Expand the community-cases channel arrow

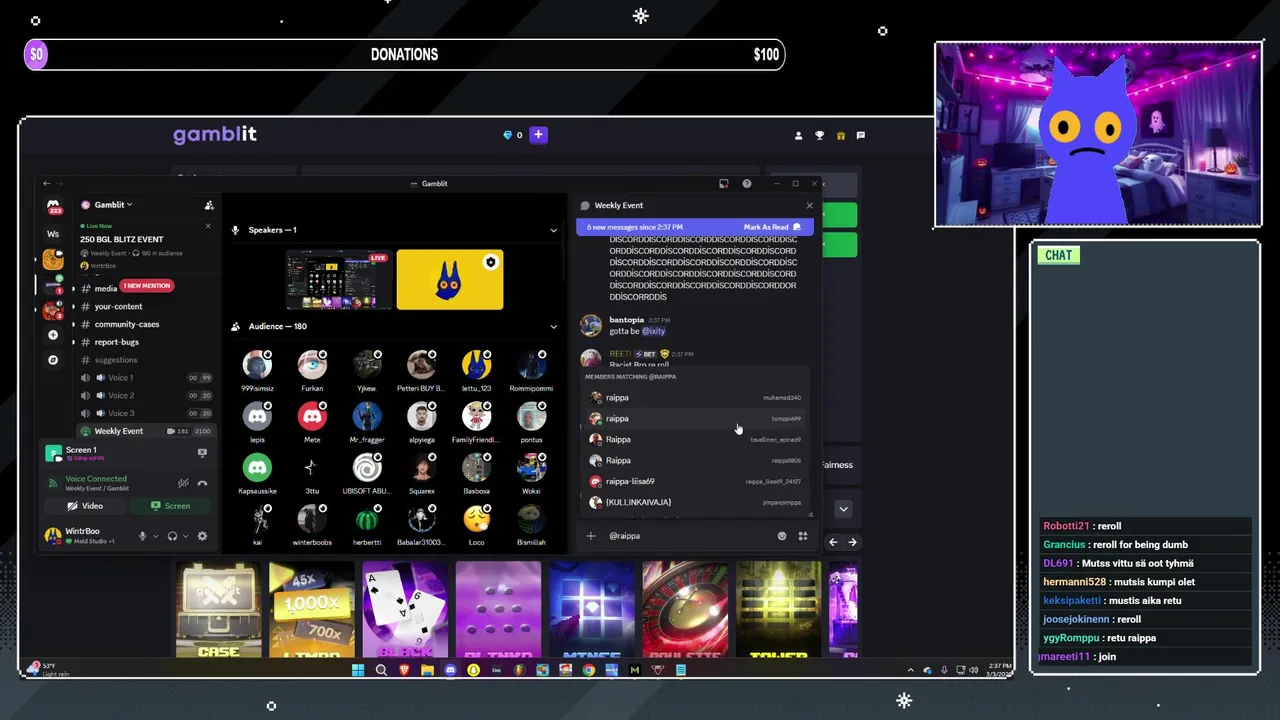73,324
